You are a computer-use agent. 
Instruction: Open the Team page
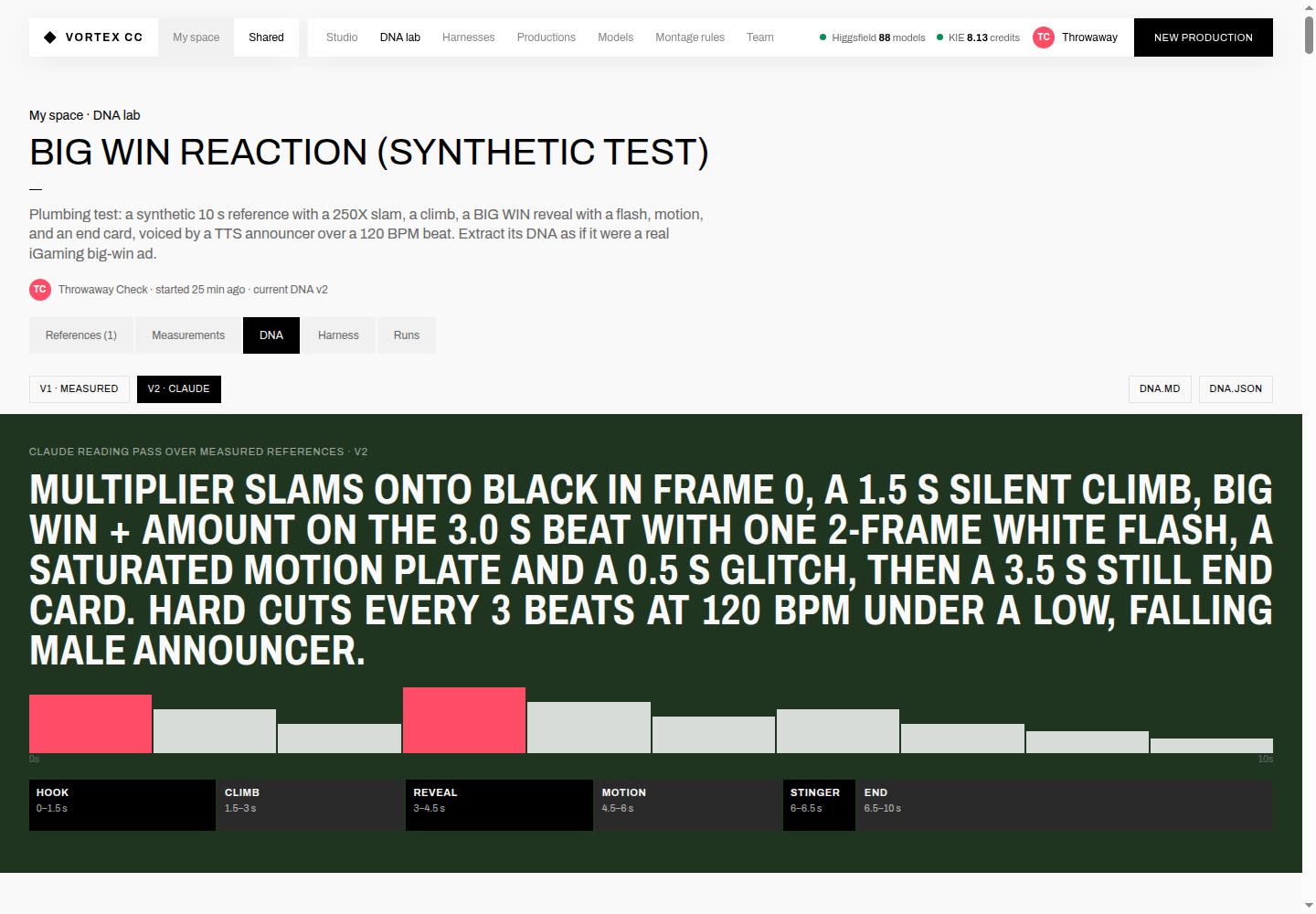point(760,37)
